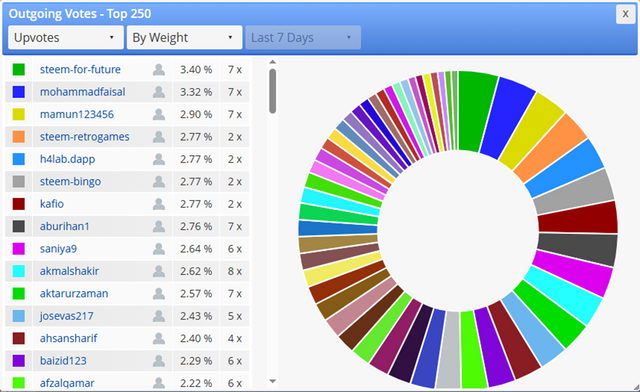Click profile icon for h4lab.dapp

tap(159, 159)
